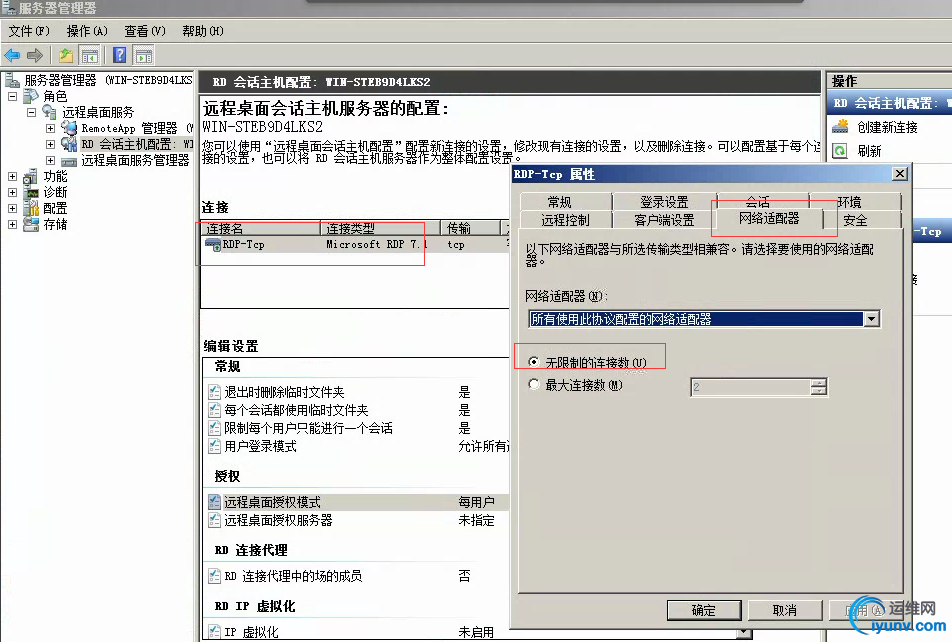Click the 传输 column header
The width and height of the screenshot is (952, 642).
pos(471,228)
